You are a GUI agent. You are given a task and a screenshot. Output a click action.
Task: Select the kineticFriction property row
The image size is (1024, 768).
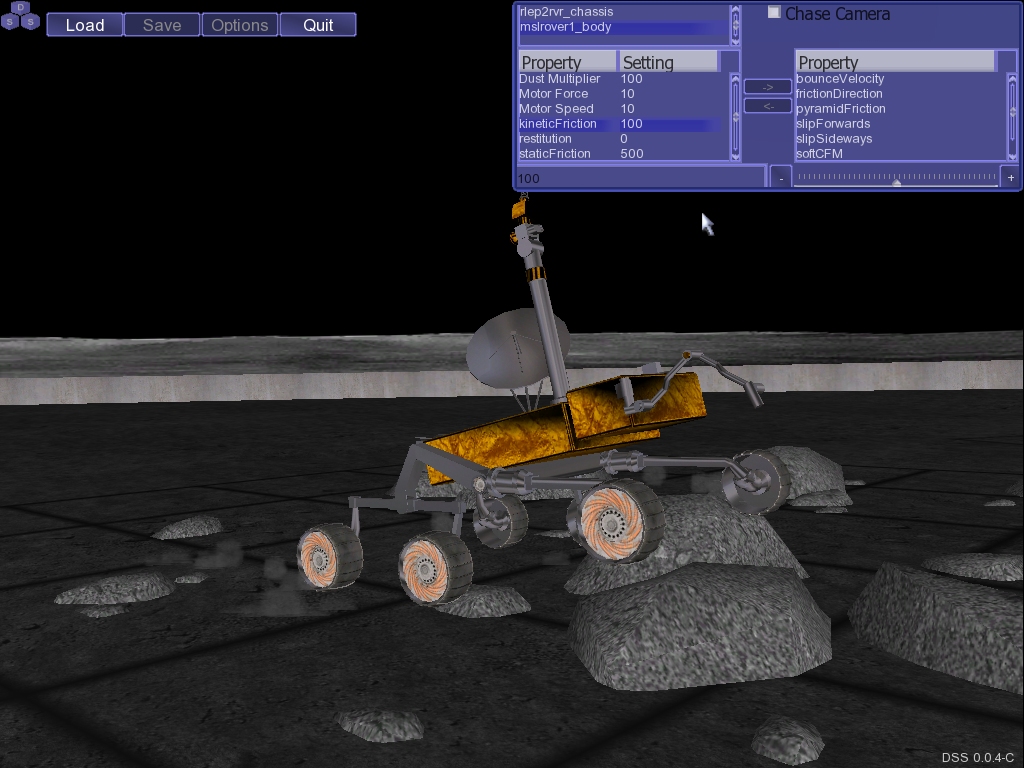point(620,123)
